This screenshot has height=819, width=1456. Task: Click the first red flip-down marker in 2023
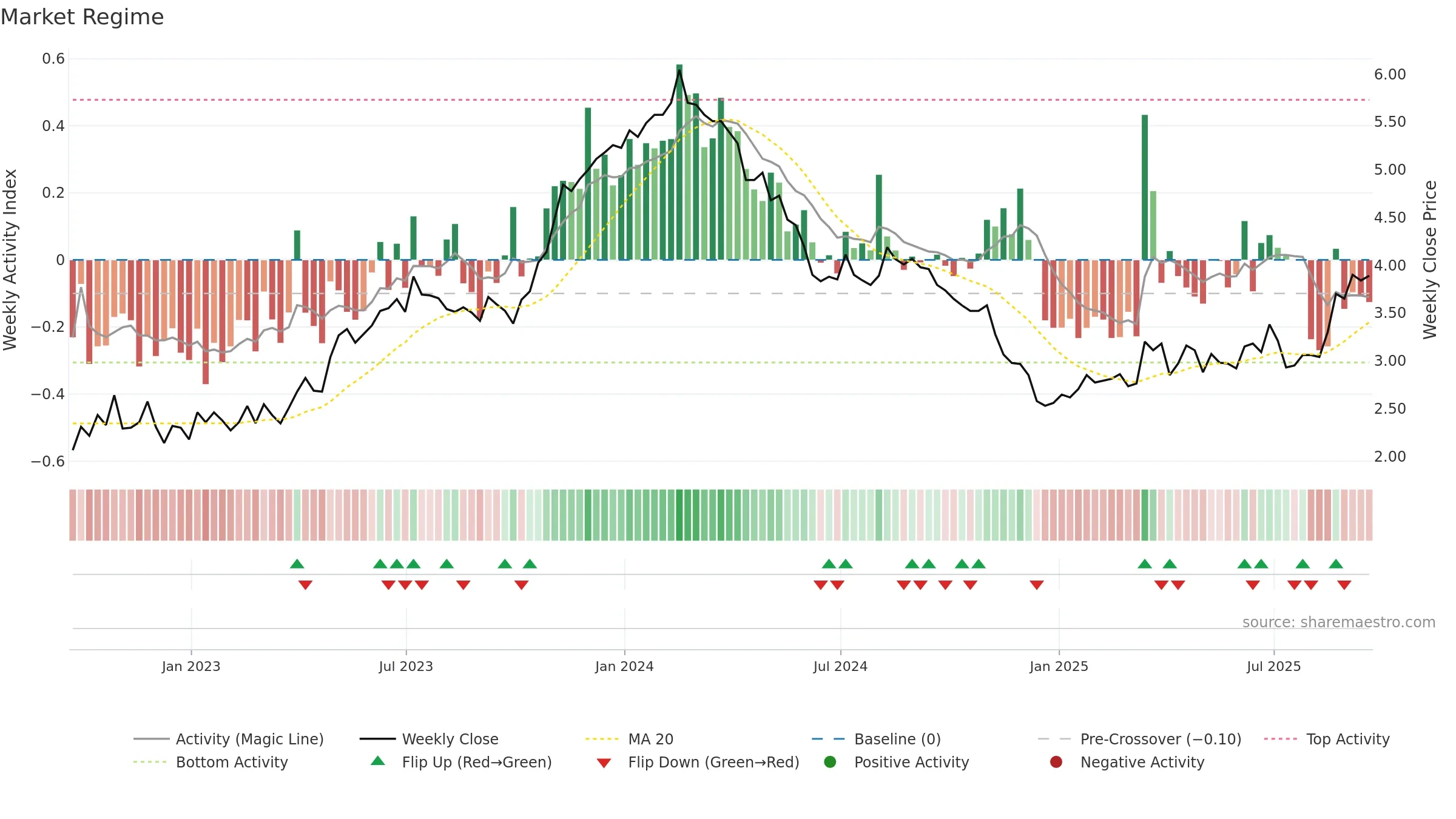click(x=305, y=585)
